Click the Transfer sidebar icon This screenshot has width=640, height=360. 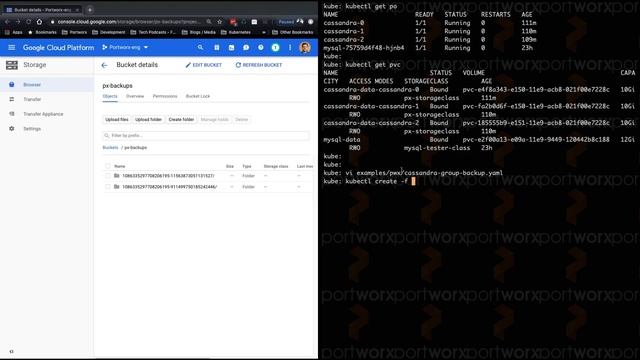[x=11, y=99]
